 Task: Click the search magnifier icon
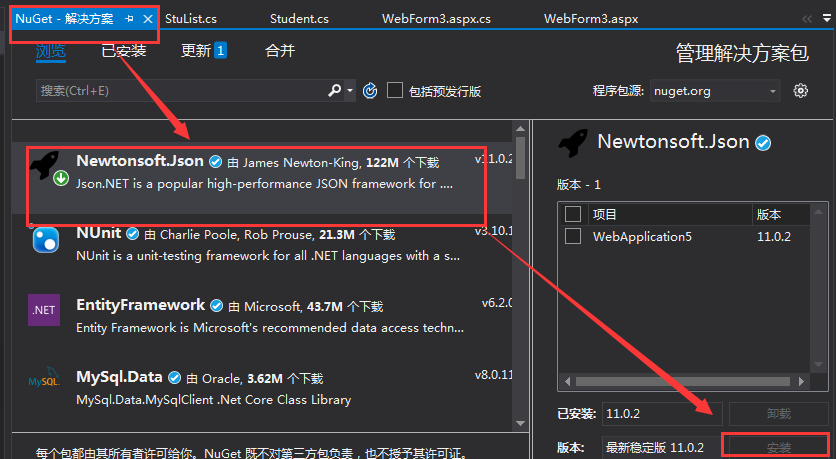click(334, 91)
